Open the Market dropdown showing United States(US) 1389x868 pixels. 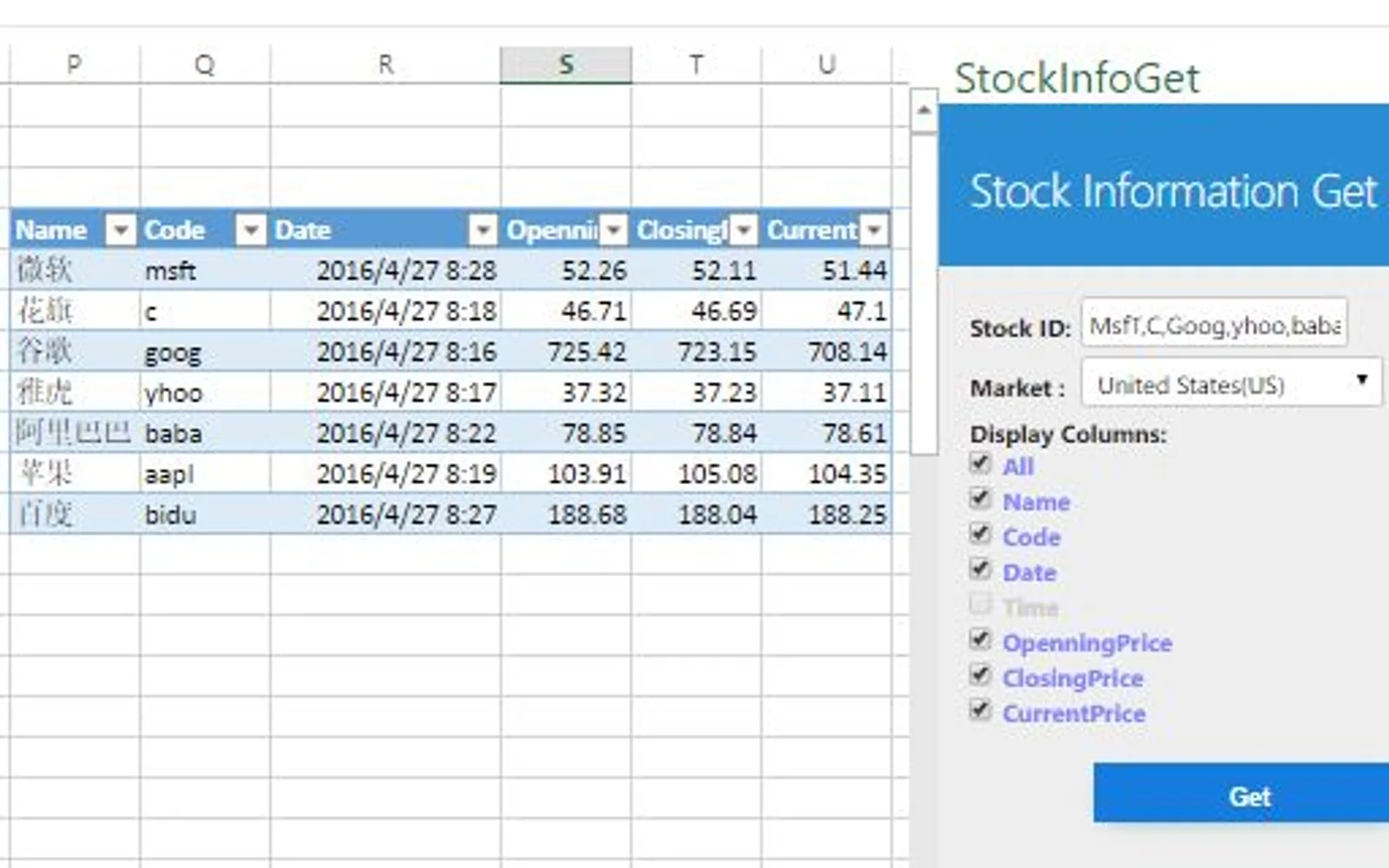(1232, 383)
